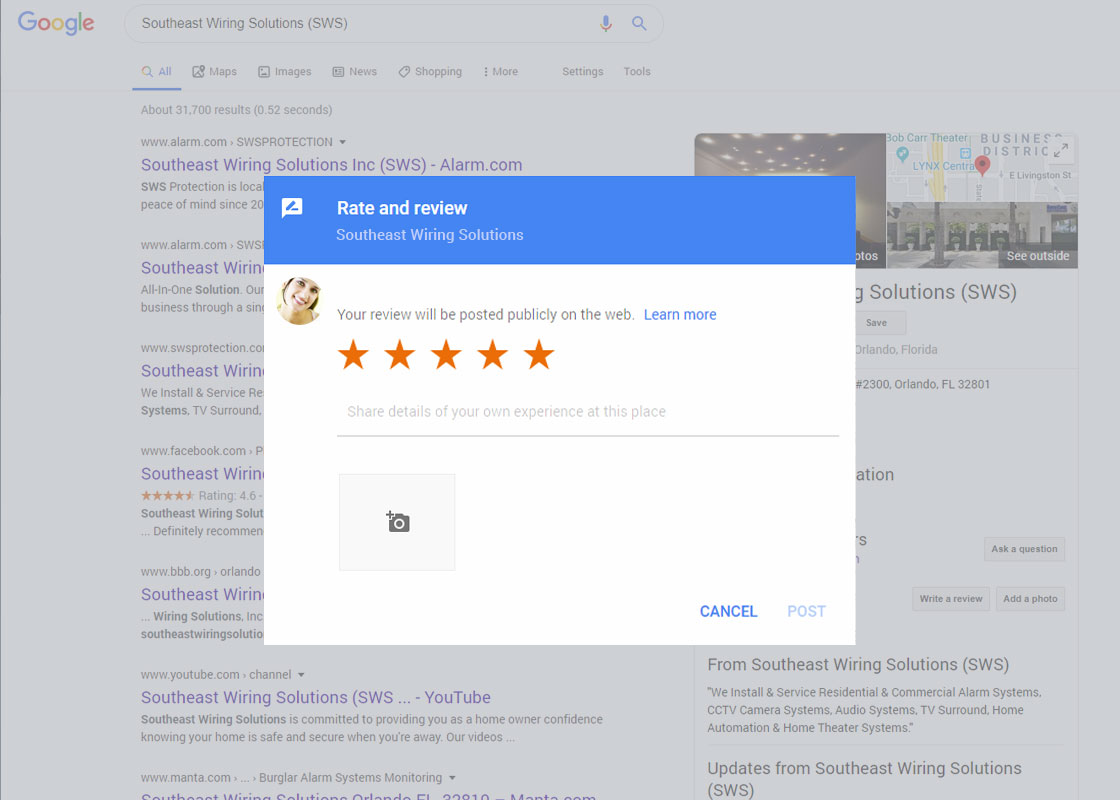
Task: Click the Google logo
Action: [56, 23]
